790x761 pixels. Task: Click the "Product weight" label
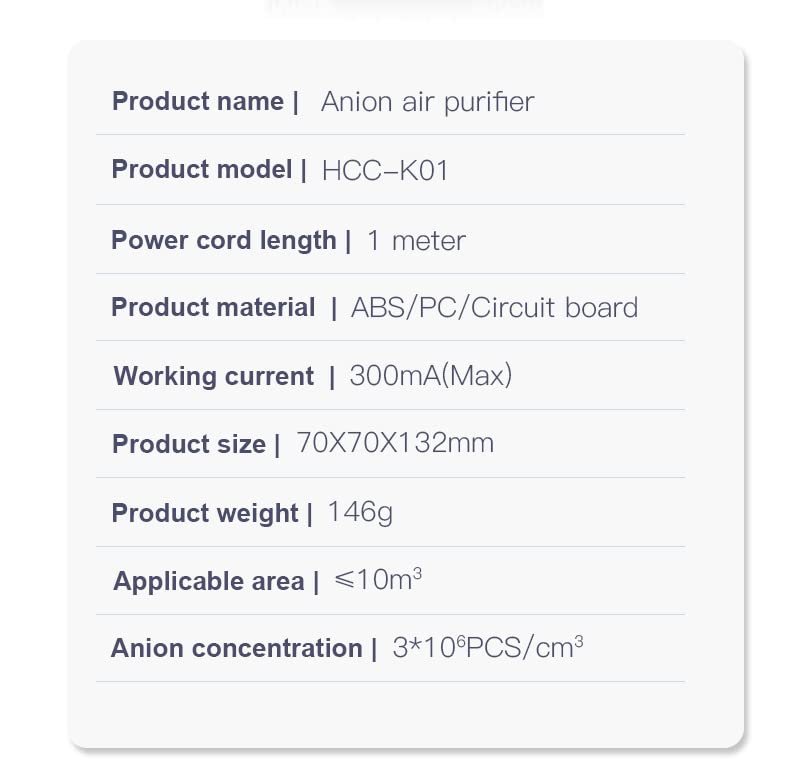point(205,514)
